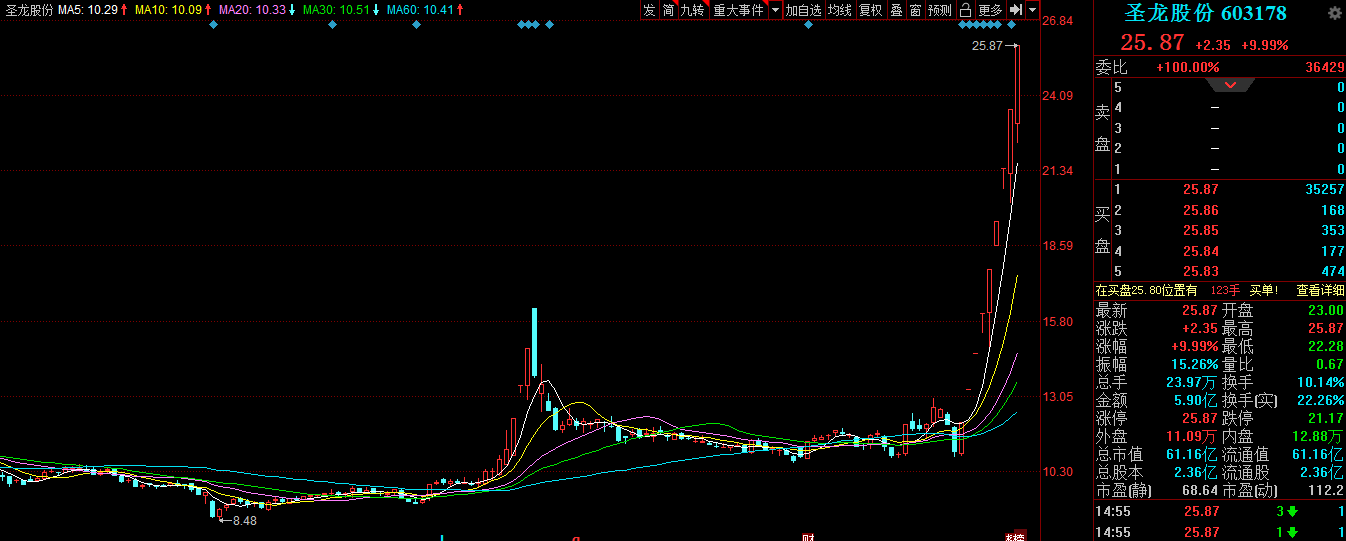
Task: Expand the dropdown arrow beside 重大事件
Action: coord(774,10)
